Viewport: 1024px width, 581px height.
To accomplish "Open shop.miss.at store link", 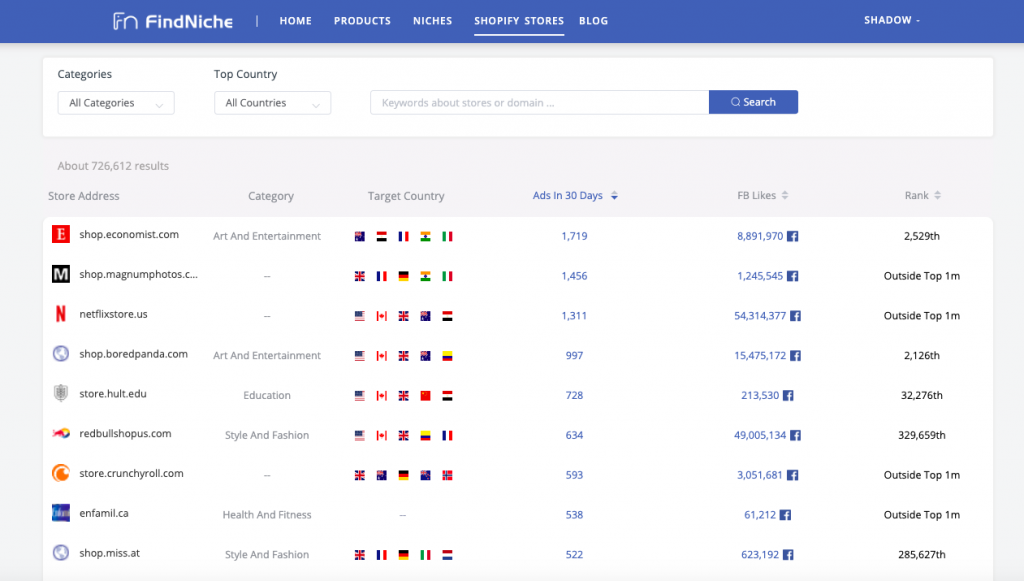I will tap(110, 553).
